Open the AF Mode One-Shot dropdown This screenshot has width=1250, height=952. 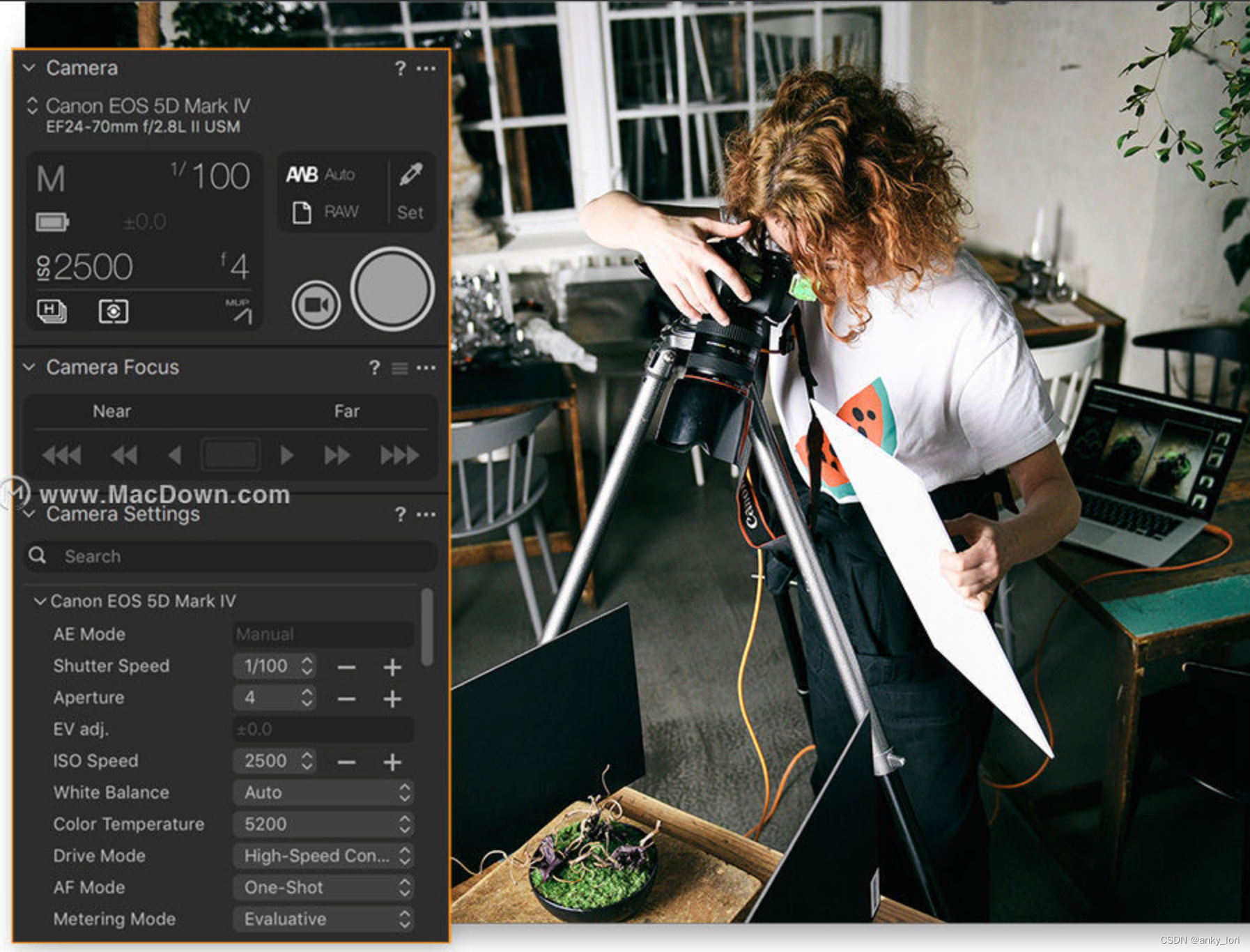click(323, 887)
